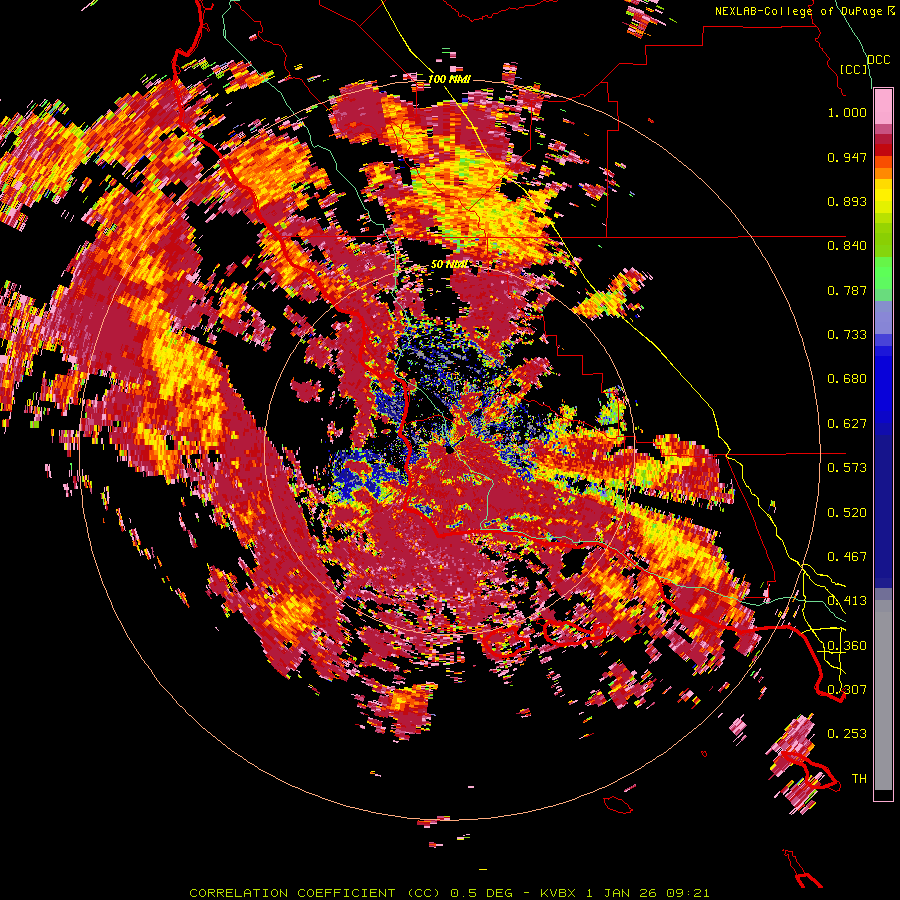Click the 0.627 scale value
Image resolution: width=900 pixels, height=900 pixels.
click(x=847, y=423)
